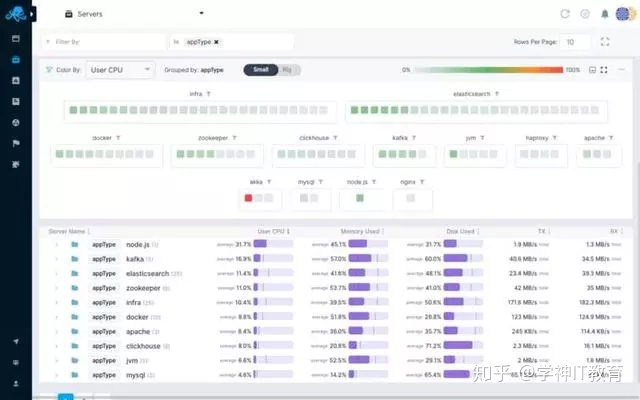The height and width of the screenshot is (400, 640).
Task: Expand the sidebar with the arrow tab
Action: click(x=33, y=14)
